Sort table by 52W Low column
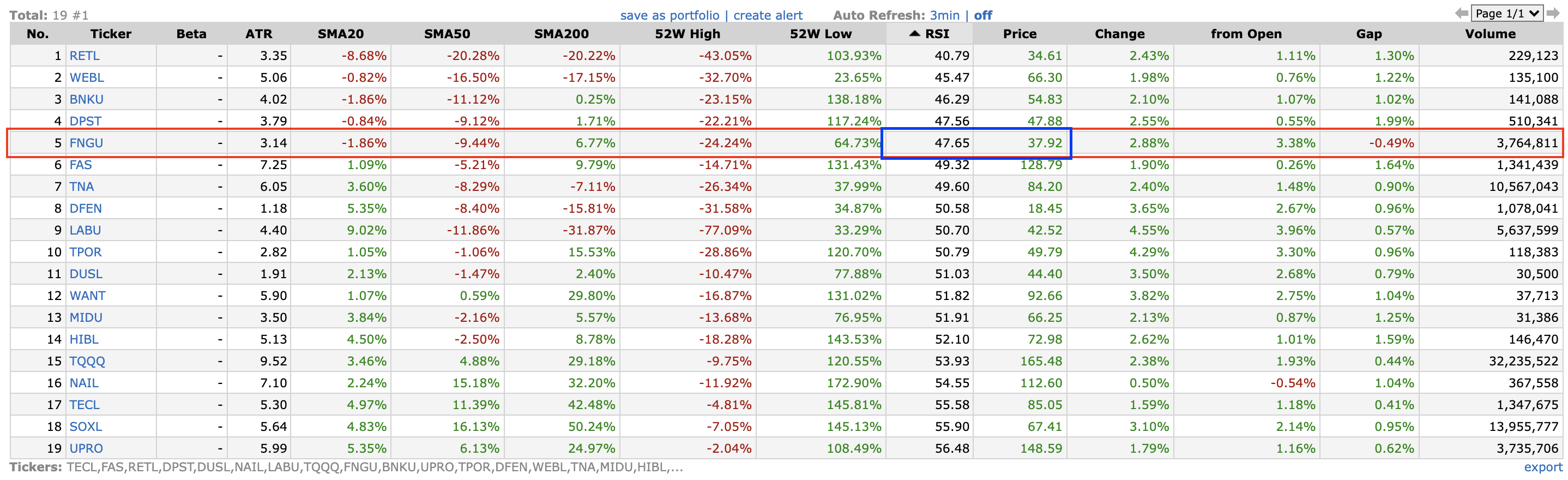1568x480 pixels. tap(821, 34)
